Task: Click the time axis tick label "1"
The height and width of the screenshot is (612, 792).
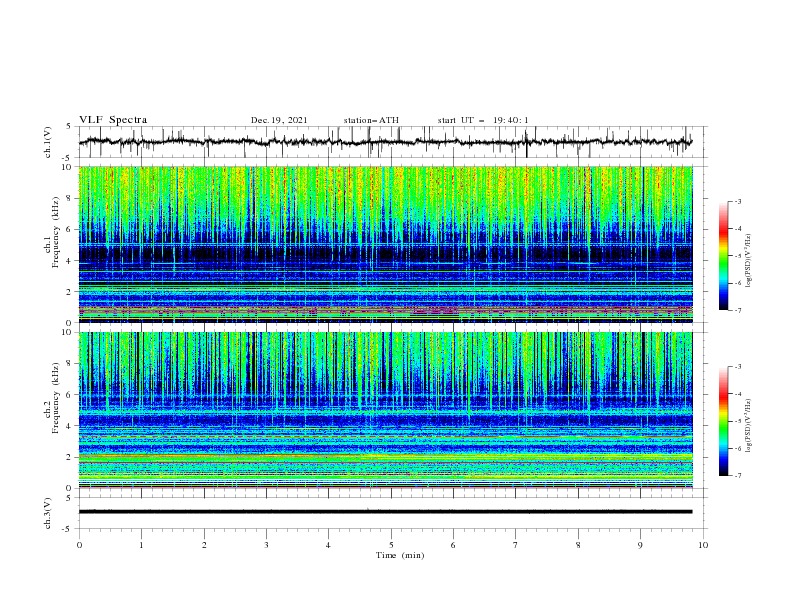Action: tap(141, 545)
